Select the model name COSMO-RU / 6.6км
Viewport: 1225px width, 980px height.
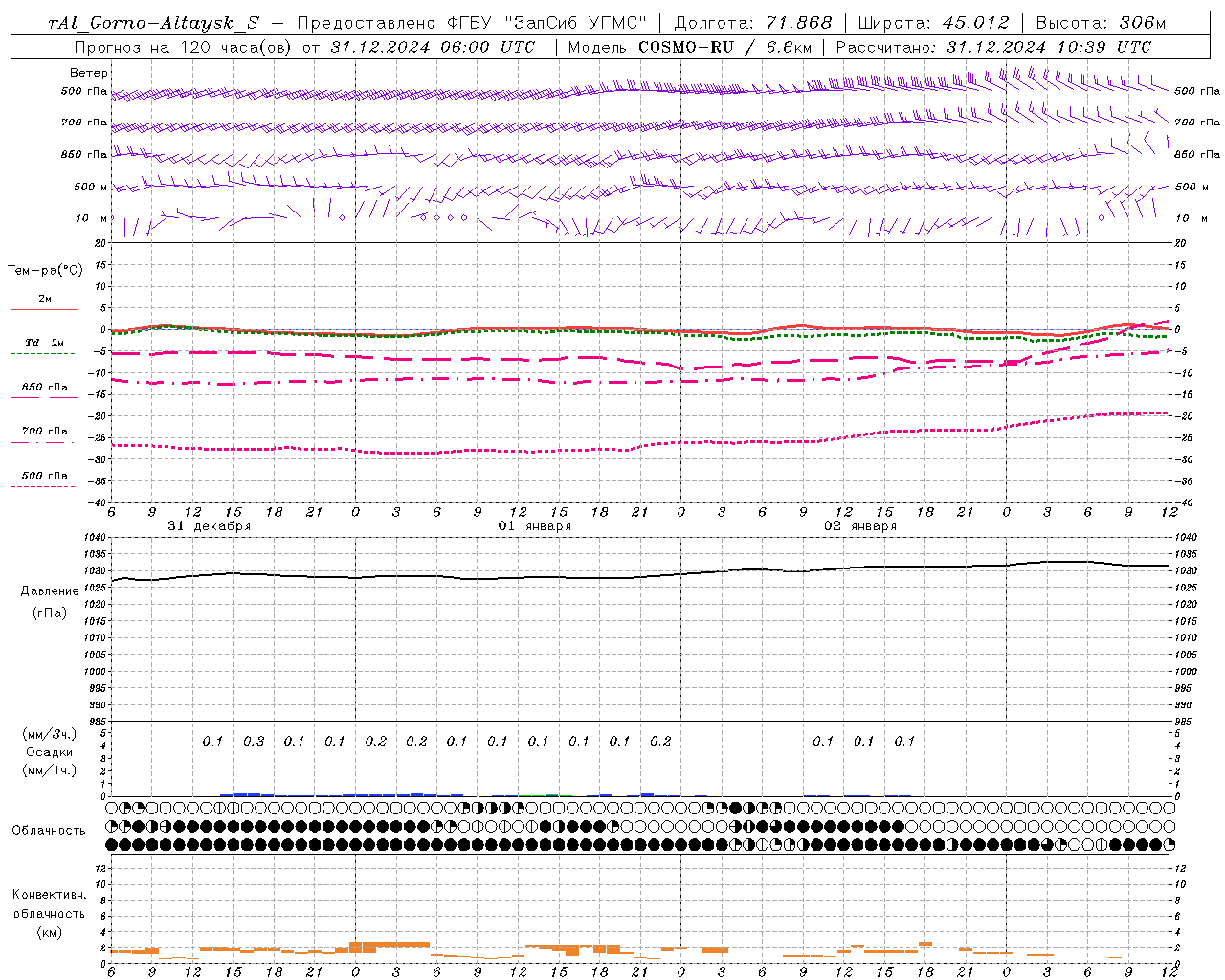pos(724,47)
